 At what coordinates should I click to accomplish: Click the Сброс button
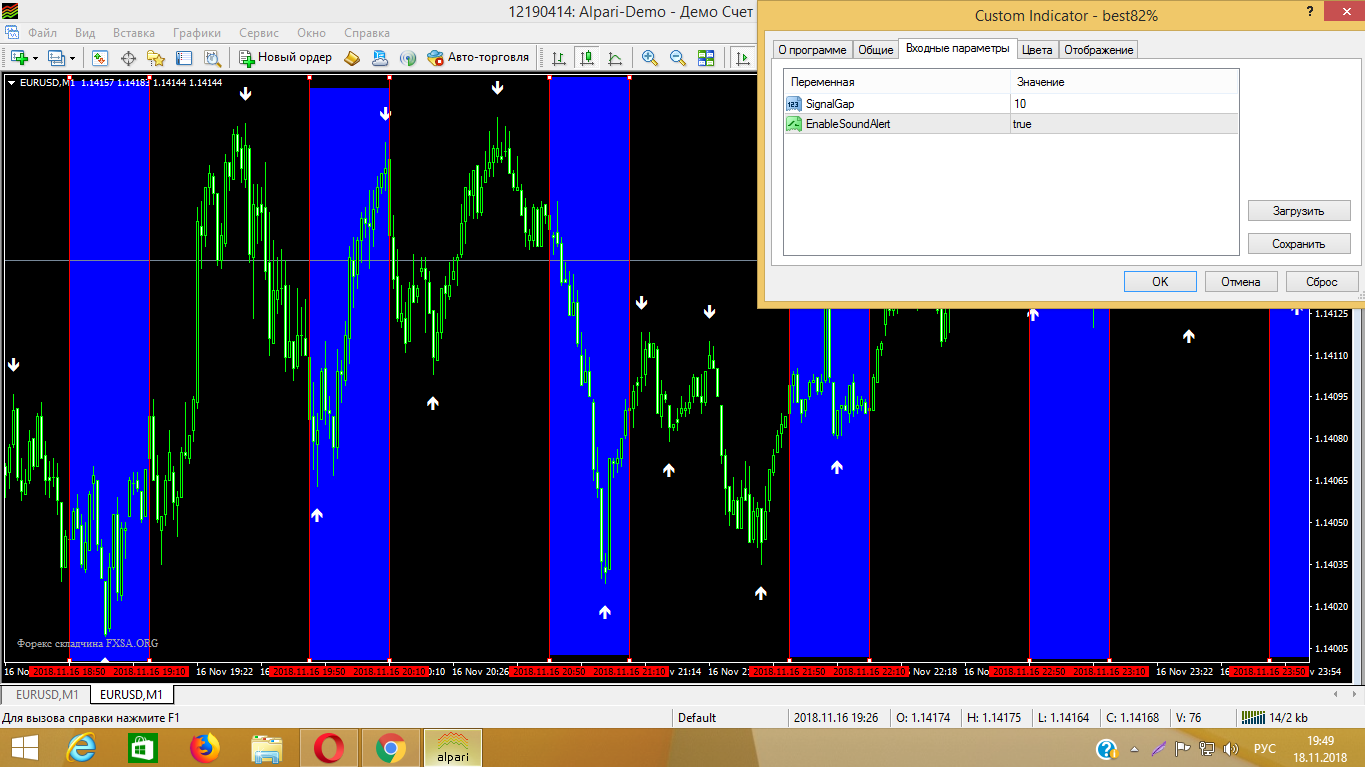tap(1323, 281)
